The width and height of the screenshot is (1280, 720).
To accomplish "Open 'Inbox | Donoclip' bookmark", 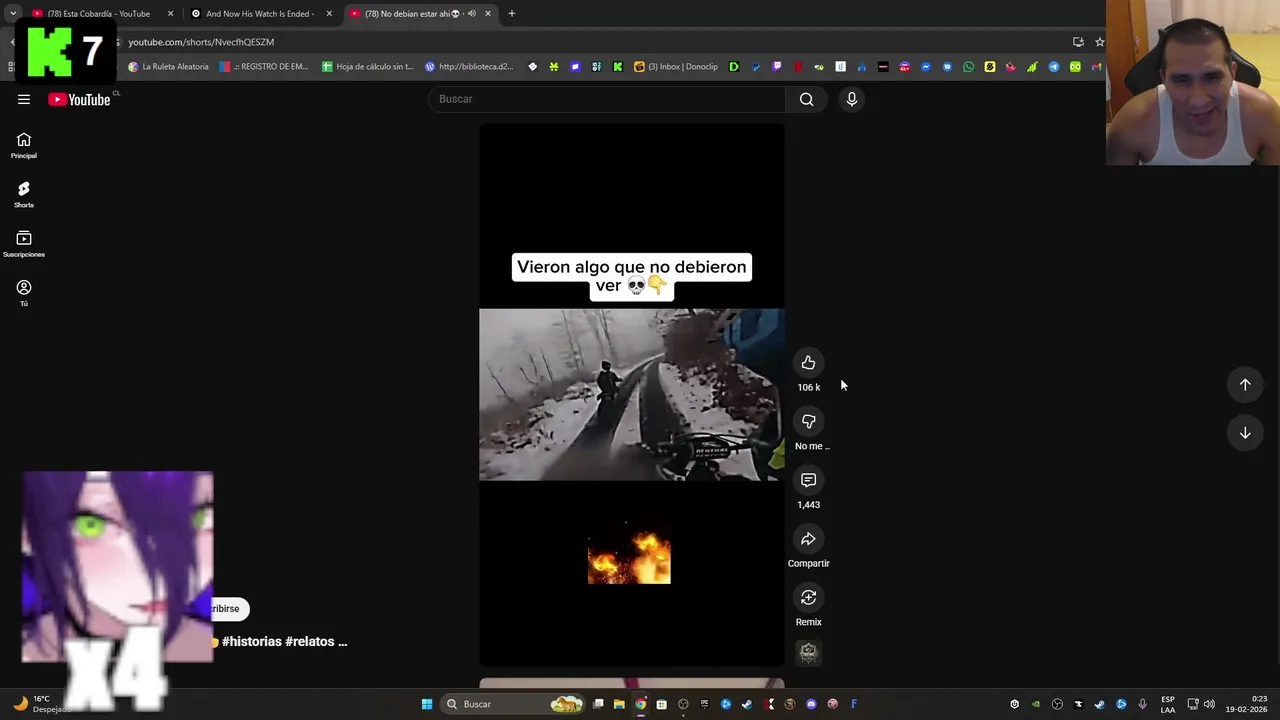I will pyautogui.click(x=676, y=67).
